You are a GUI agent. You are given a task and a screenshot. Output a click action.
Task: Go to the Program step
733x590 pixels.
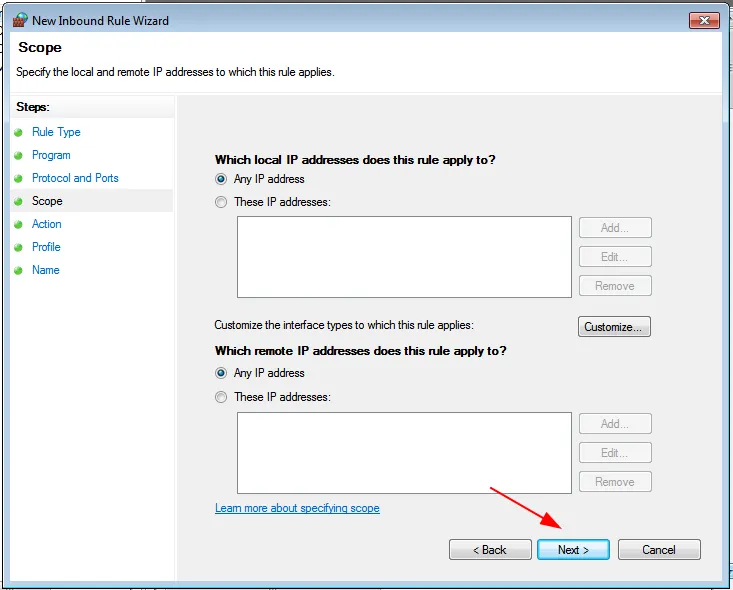point(51,155)
